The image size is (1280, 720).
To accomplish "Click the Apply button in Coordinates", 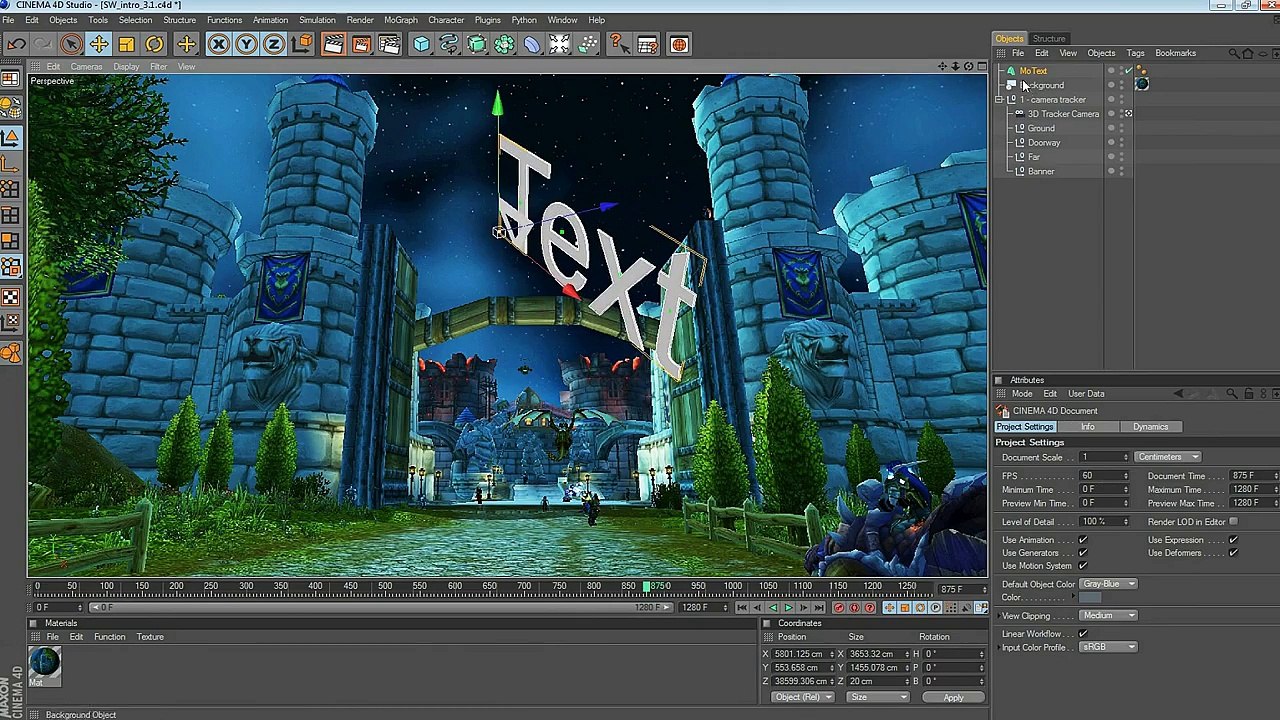I will [x=953, y=698].
